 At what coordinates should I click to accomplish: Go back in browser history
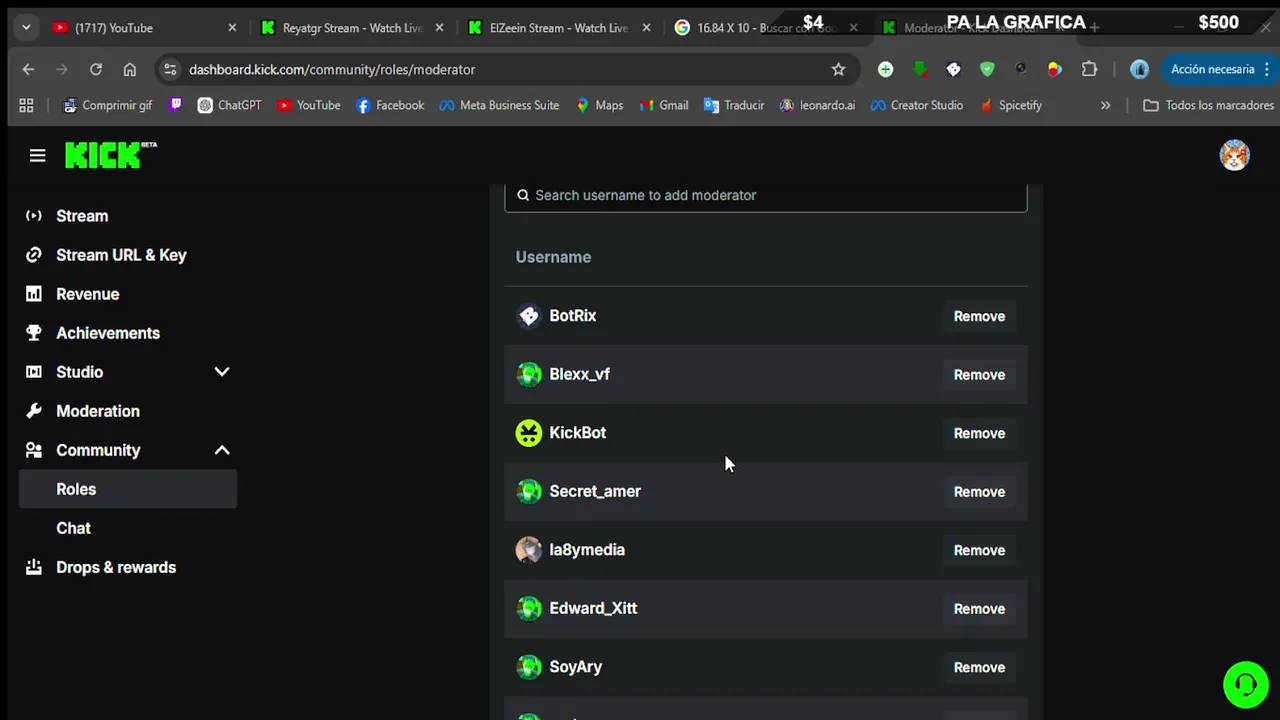[x=28, y=69]
